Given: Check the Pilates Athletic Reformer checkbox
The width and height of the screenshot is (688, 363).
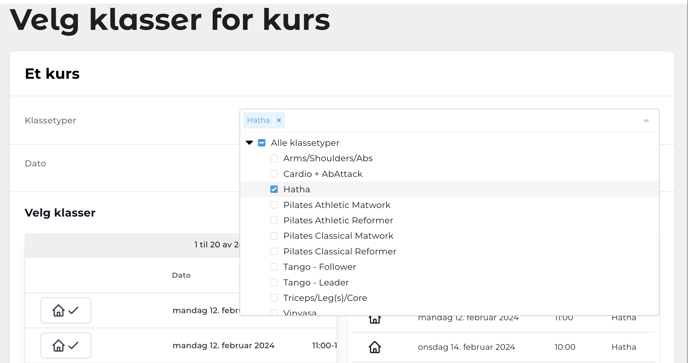Looking at the screenshot, I should click(274, 220).
